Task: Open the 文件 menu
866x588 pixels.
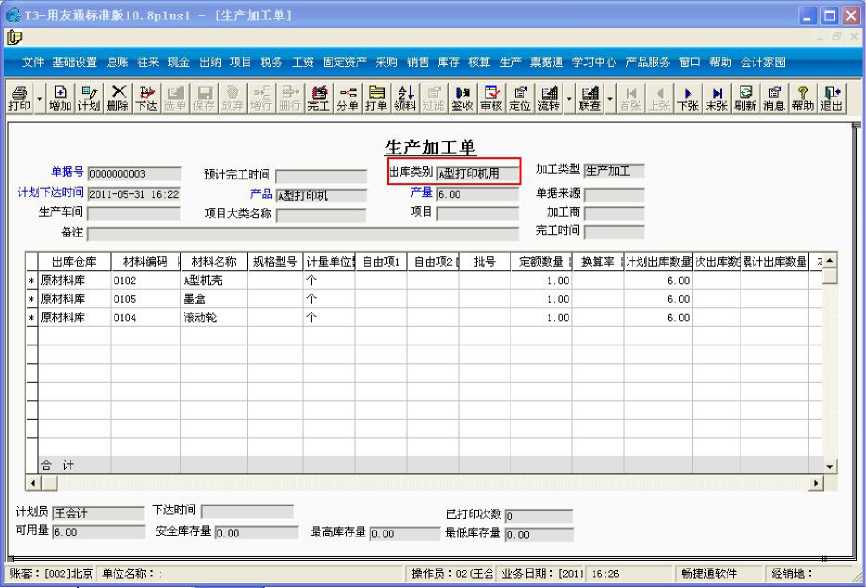Action: pos(33,62)
